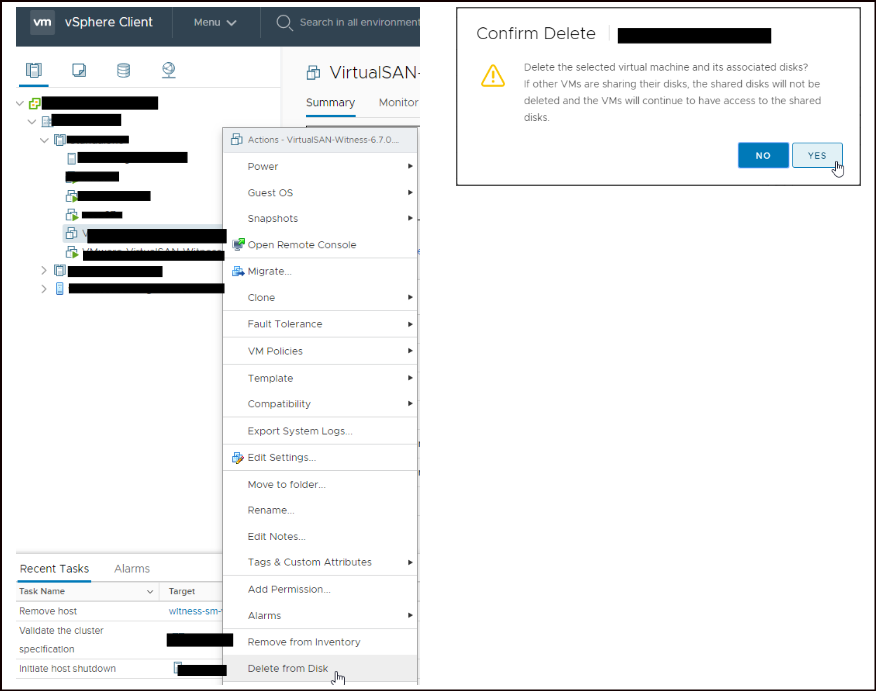The image size is (876, 691).
Task: Click the Migrate icon in the context menu
Action: point(238,270)
